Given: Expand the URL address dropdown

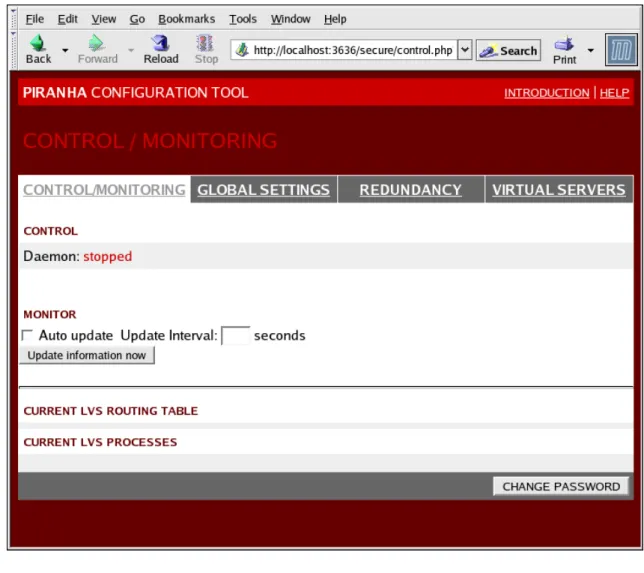Looking at the screenshot, I should click(x=465, y=50).
